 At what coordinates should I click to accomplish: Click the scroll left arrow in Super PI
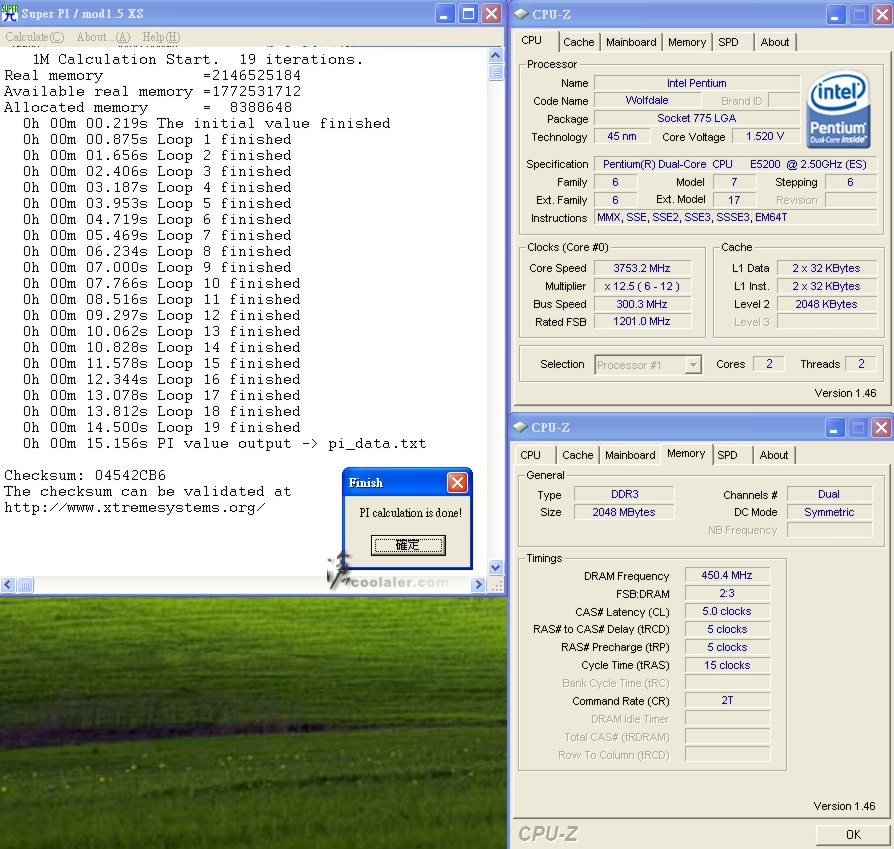[8, 584]
